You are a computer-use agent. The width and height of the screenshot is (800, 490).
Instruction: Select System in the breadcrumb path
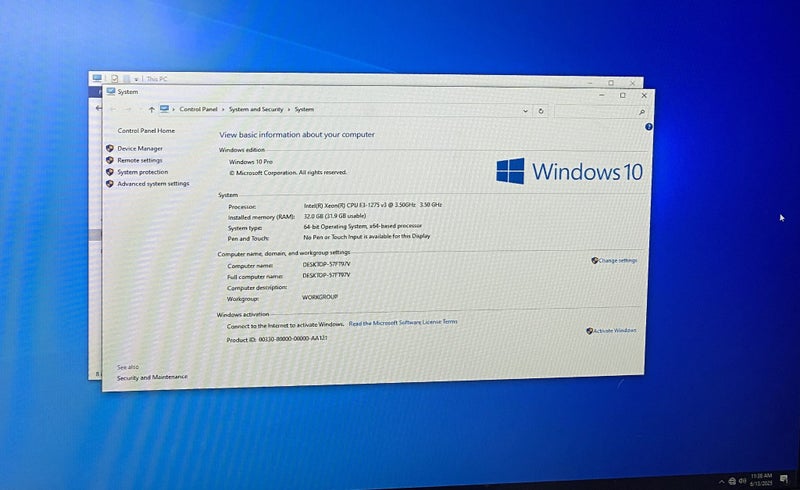(304, 109)
